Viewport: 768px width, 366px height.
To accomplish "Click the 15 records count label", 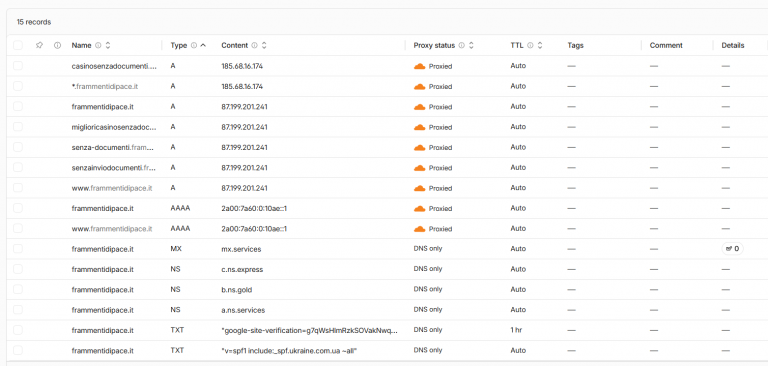I will (34, 22).
